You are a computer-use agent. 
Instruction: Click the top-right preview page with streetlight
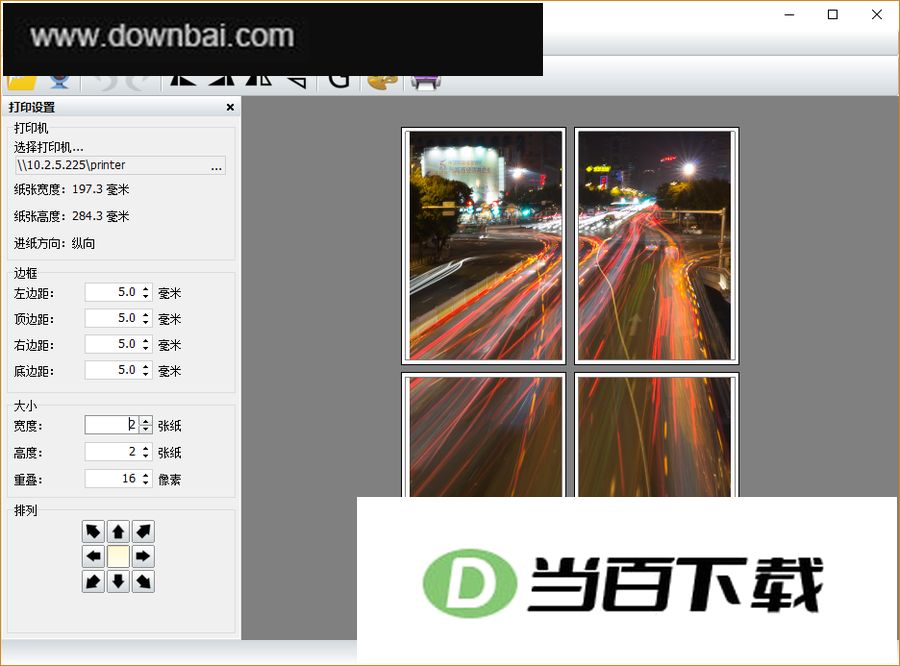(656, 246)
